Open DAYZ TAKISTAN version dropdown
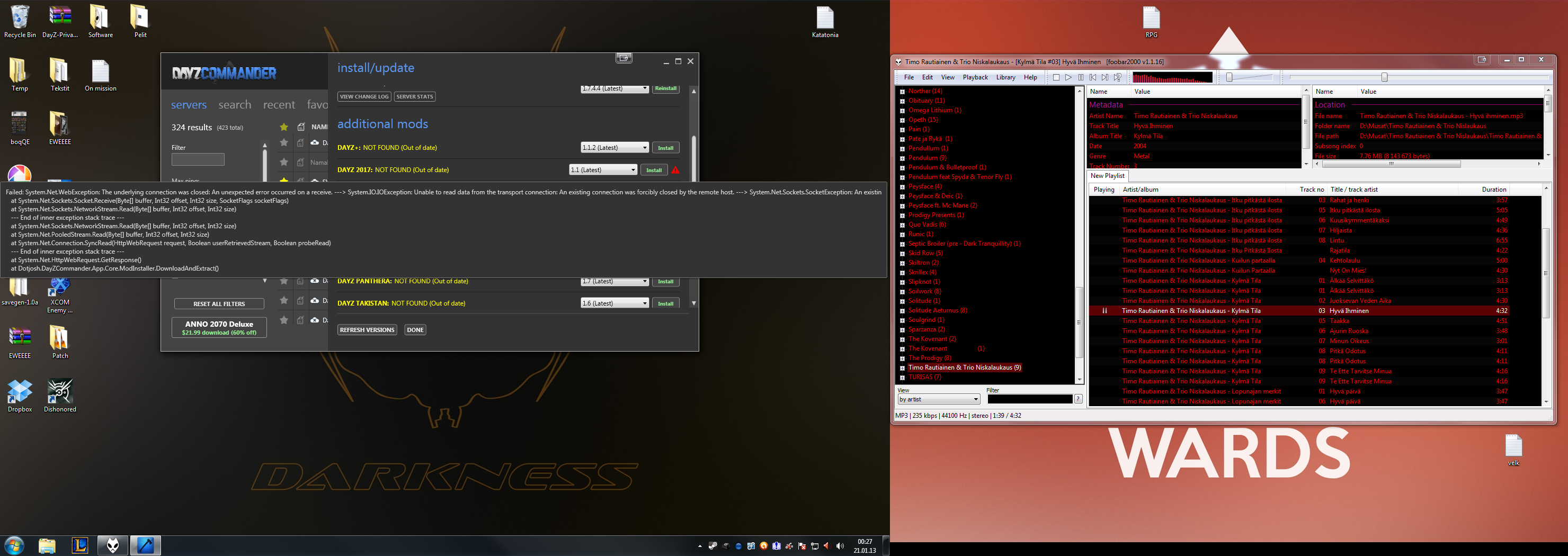Viewport: 1568px width, 556px height. 615,303
